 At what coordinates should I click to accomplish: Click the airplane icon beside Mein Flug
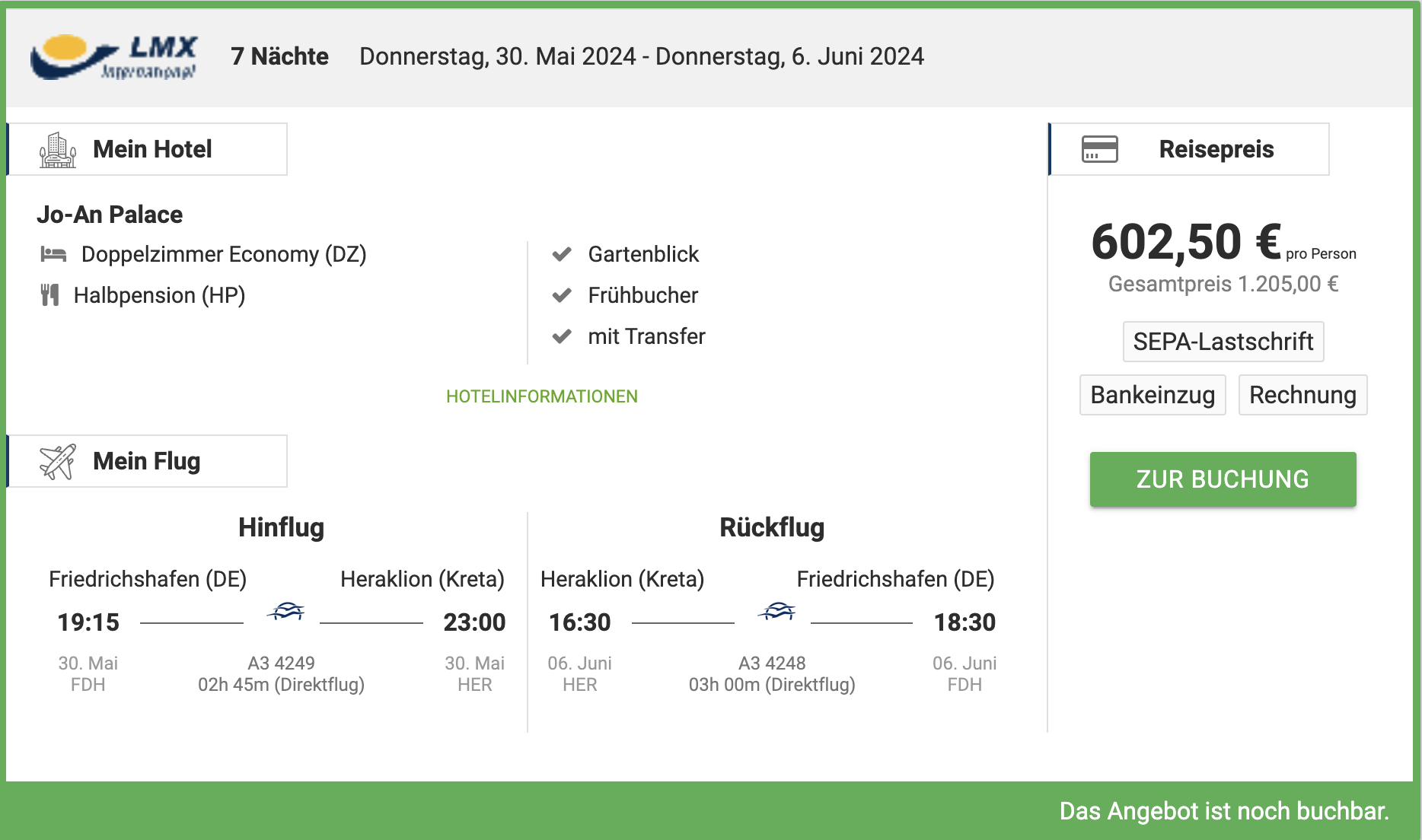[x=58, y=461]
